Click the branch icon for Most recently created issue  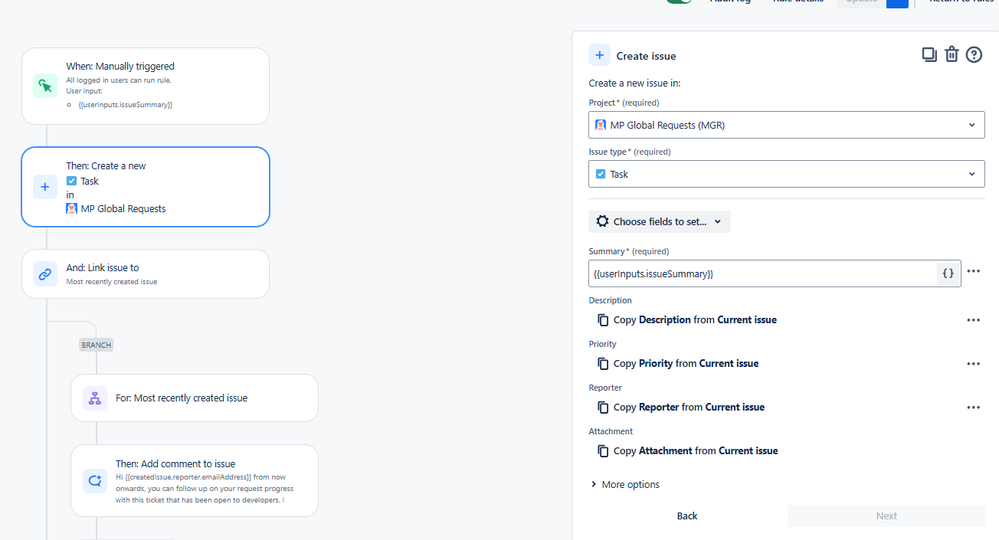tap(95, 399)
